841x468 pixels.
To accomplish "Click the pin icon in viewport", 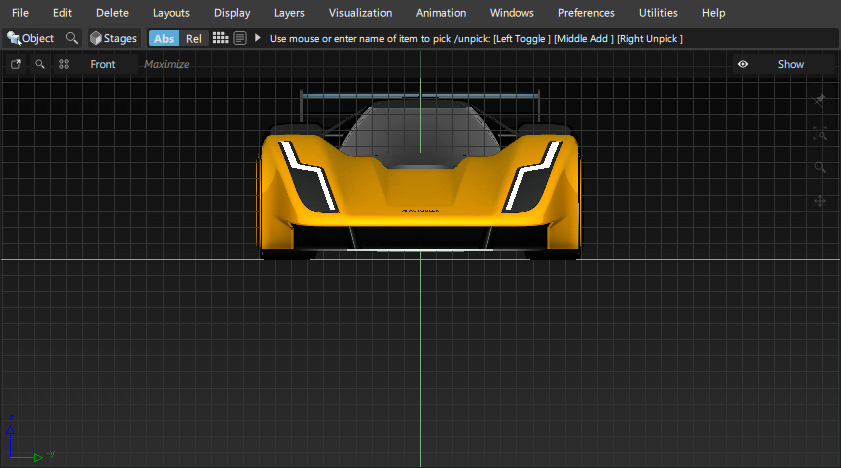I will click(x=820, y=100).
